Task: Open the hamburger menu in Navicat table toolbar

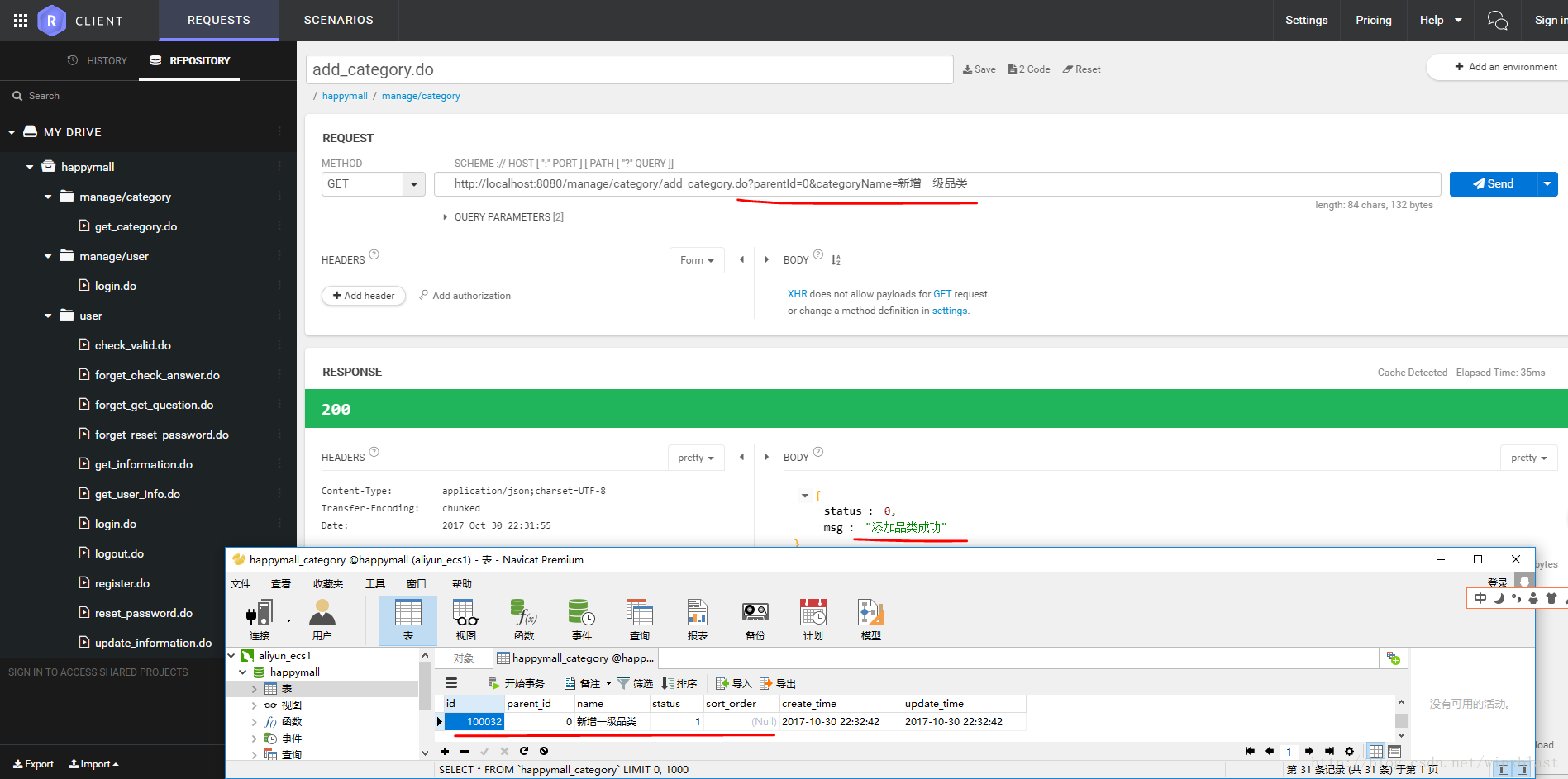Action: coord(451,683)
